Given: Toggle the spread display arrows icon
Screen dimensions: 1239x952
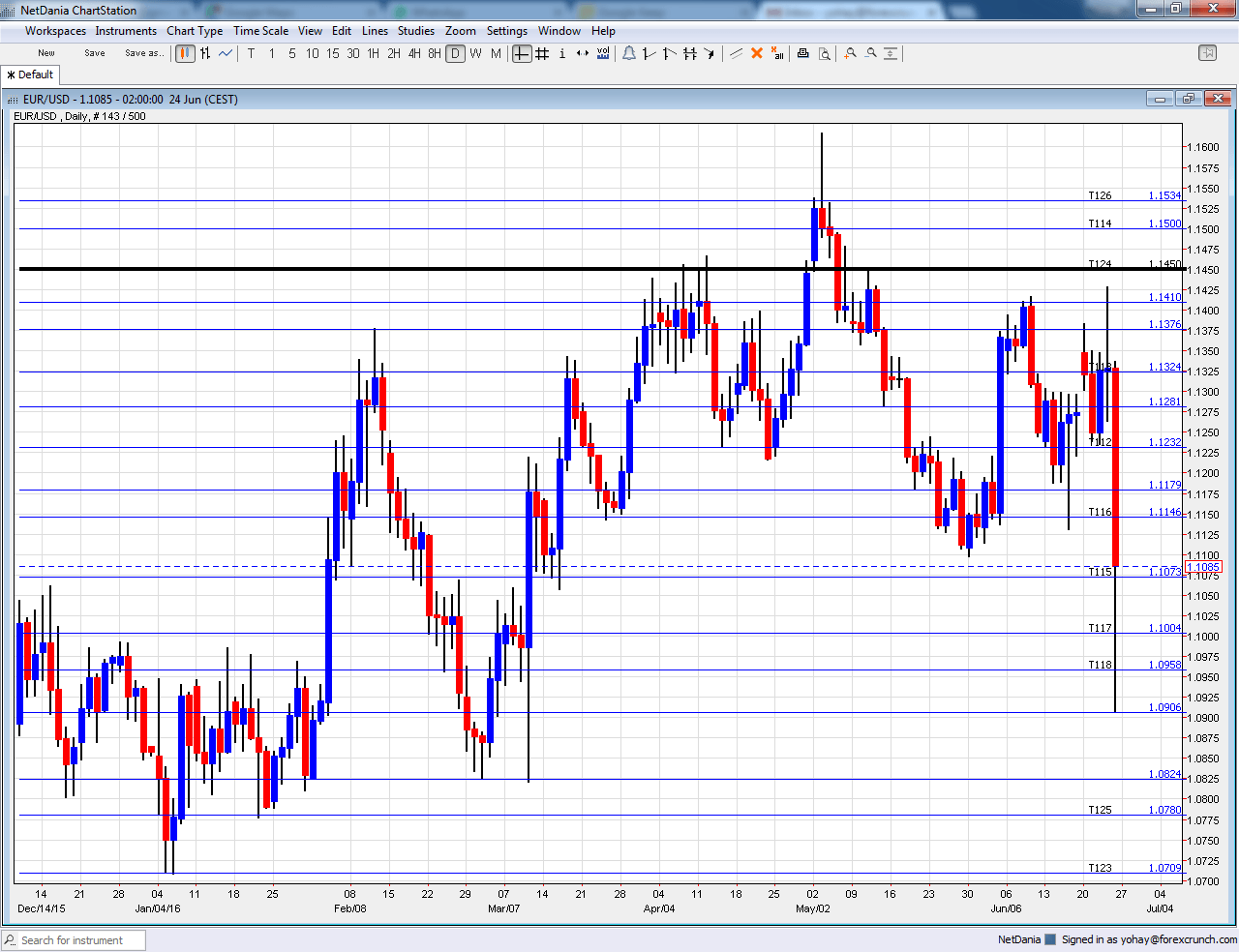Looking at the screenshot, I should coord(581,53).
